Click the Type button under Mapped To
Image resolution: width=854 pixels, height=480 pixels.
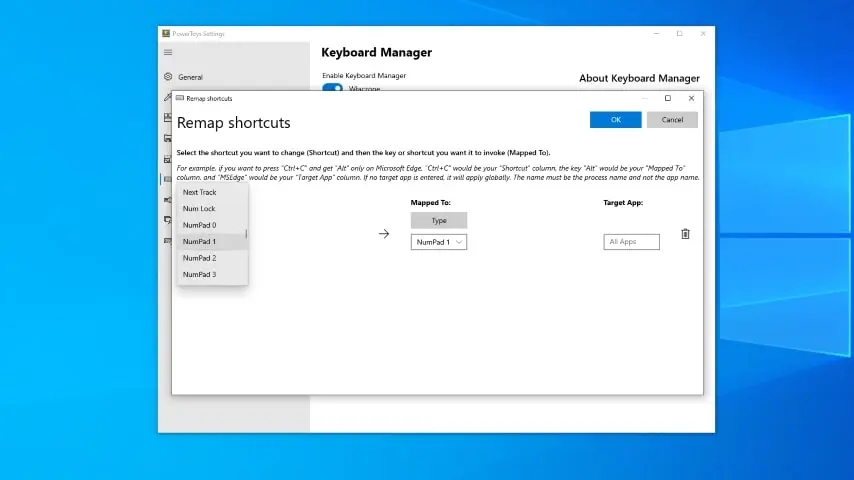point(438,220)
